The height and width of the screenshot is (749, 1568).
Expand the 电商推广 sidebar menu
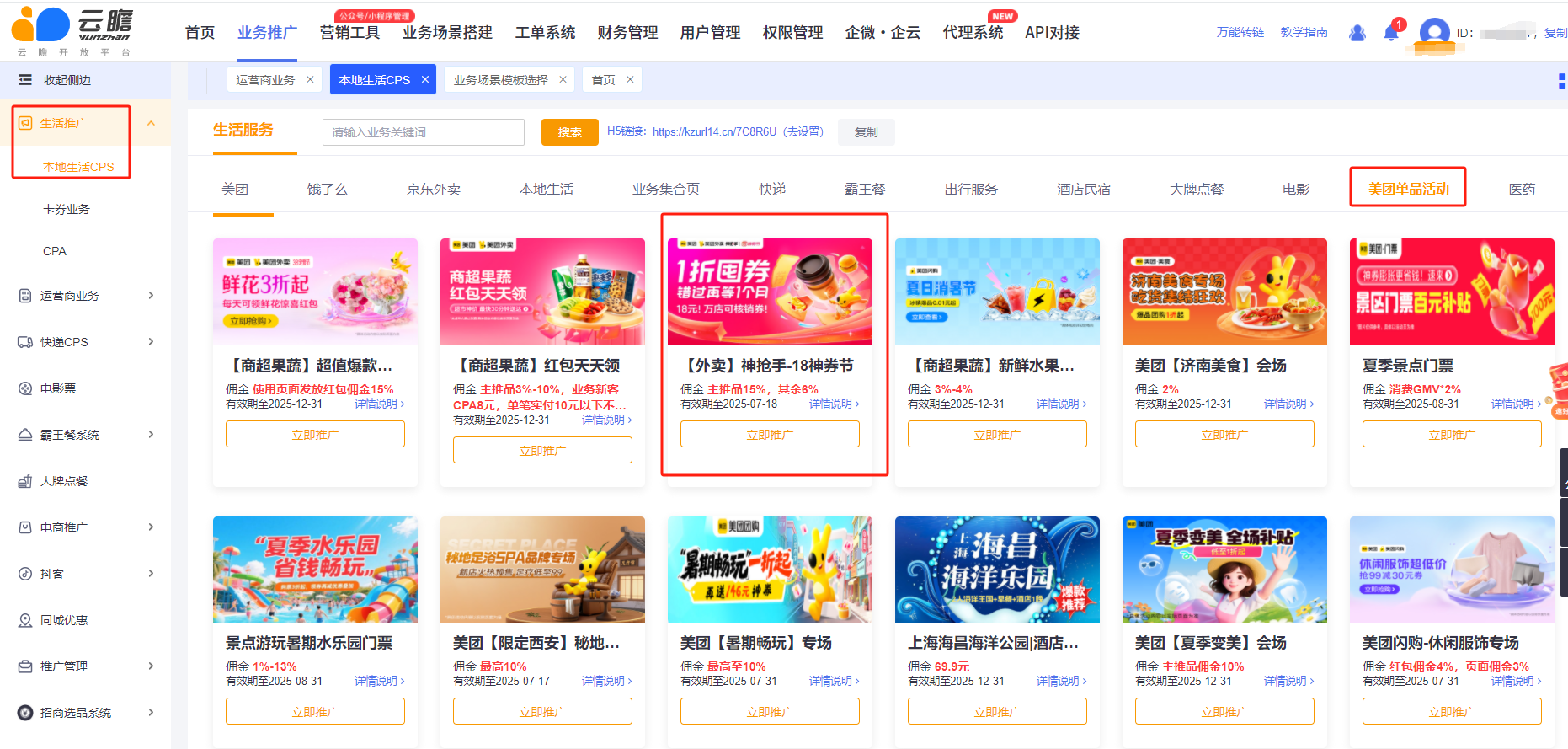tap(152, 527)
